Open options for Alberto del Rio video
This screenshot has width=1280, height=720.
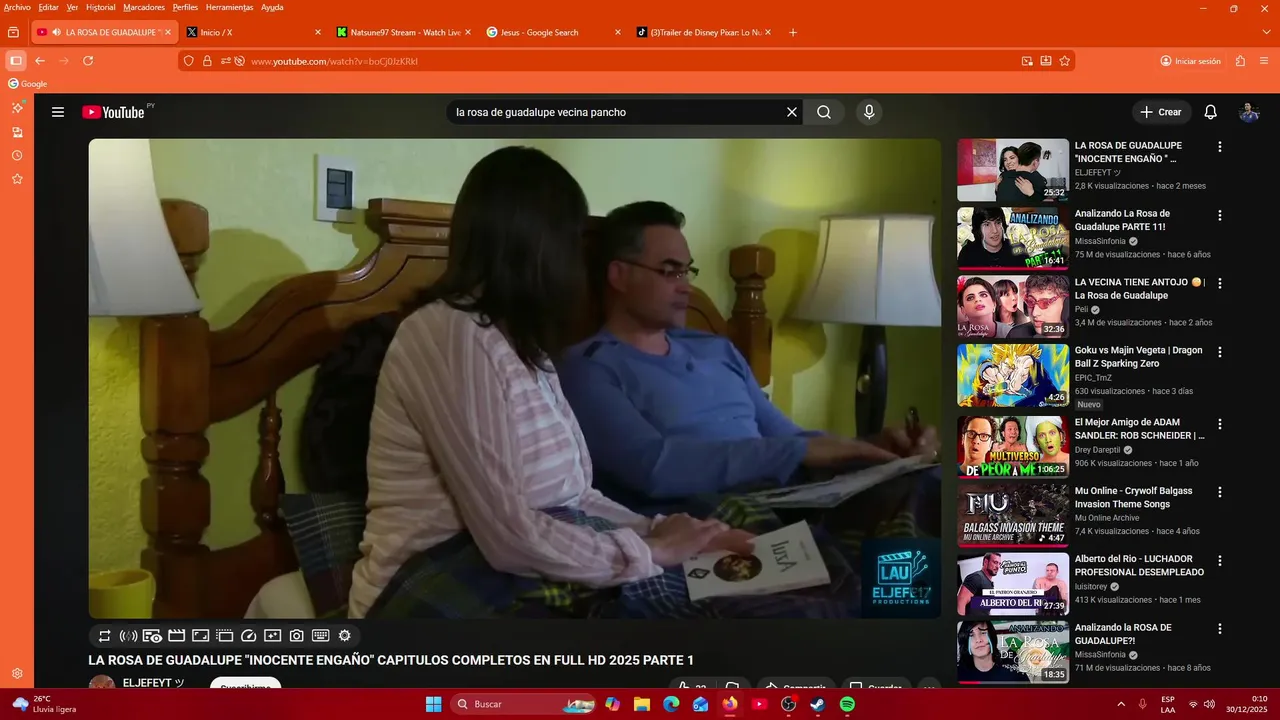click(x=1219, y=560)
